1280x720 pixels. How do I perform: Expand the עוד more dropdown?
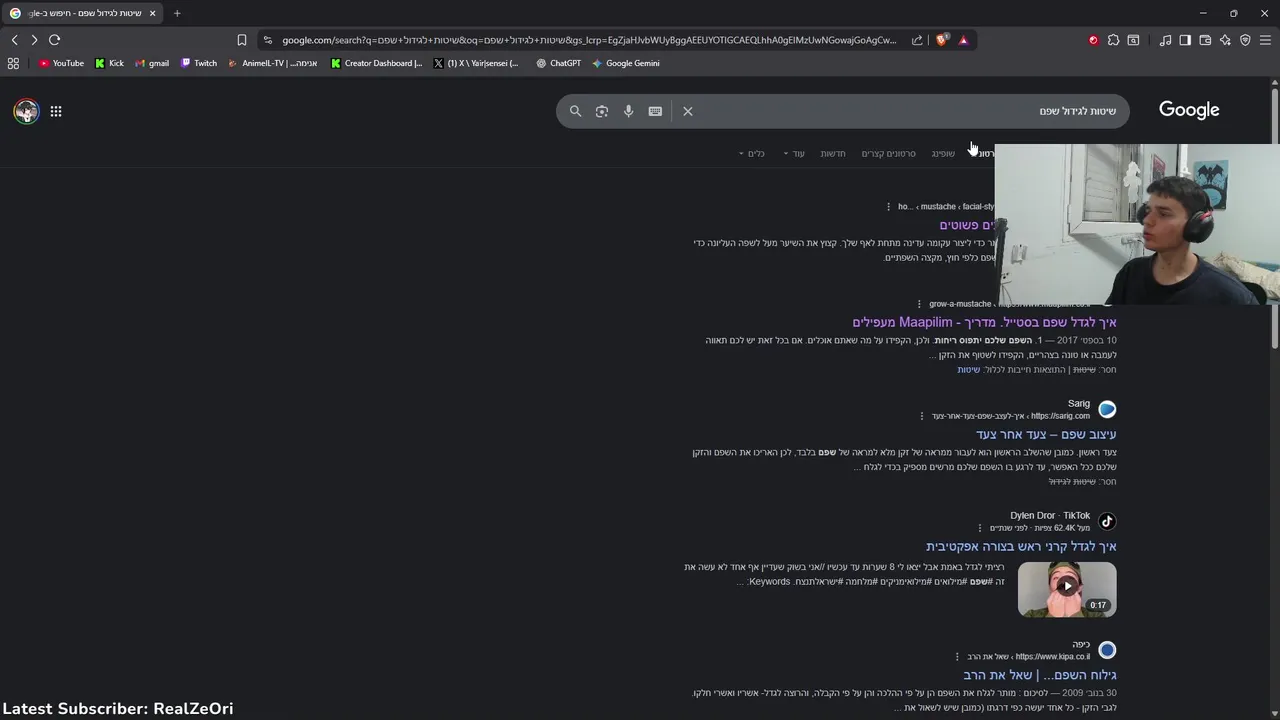[794, 154]
